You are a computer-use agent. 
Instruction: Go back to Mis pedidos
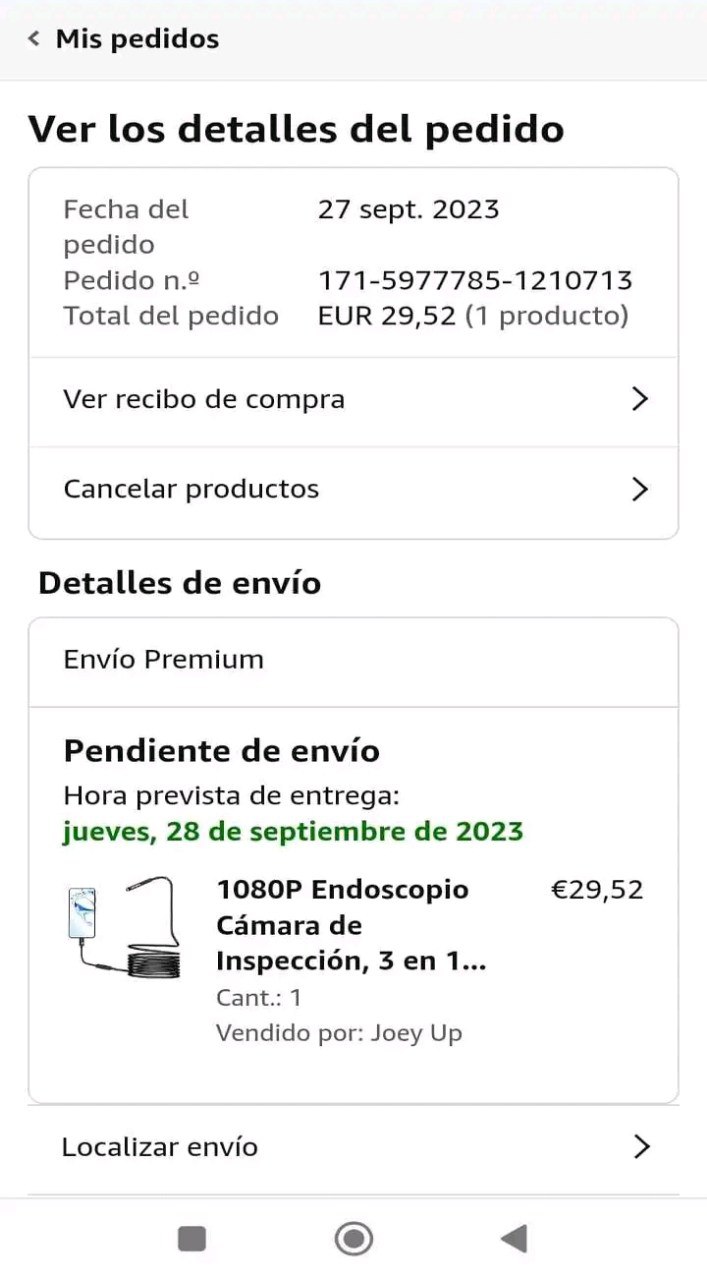(x=137, y=39)
